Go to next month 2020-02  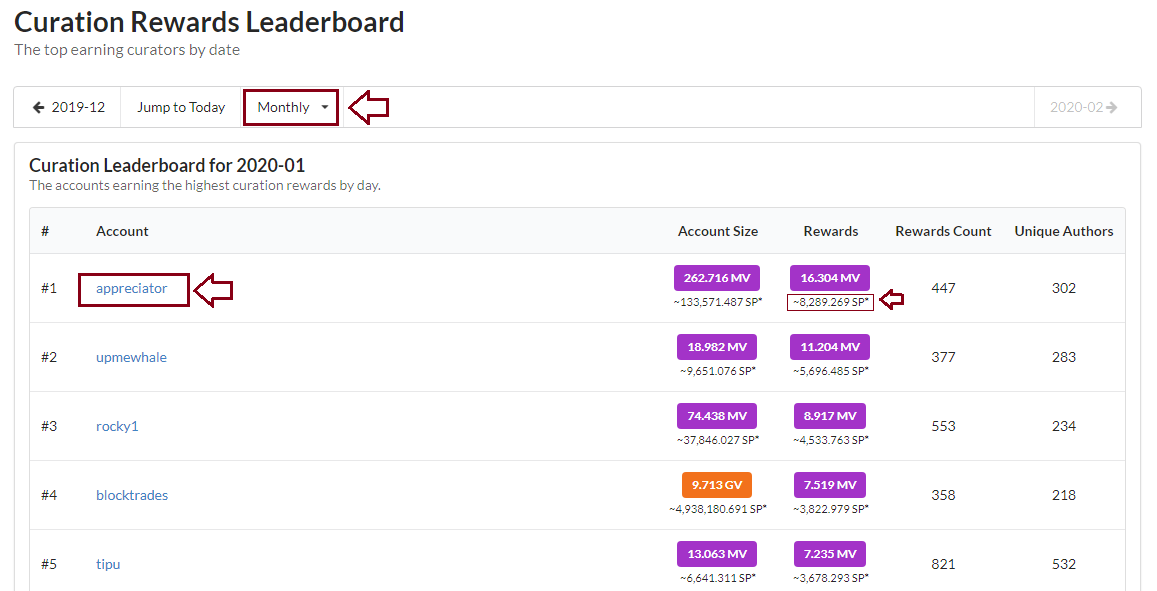1087,107
